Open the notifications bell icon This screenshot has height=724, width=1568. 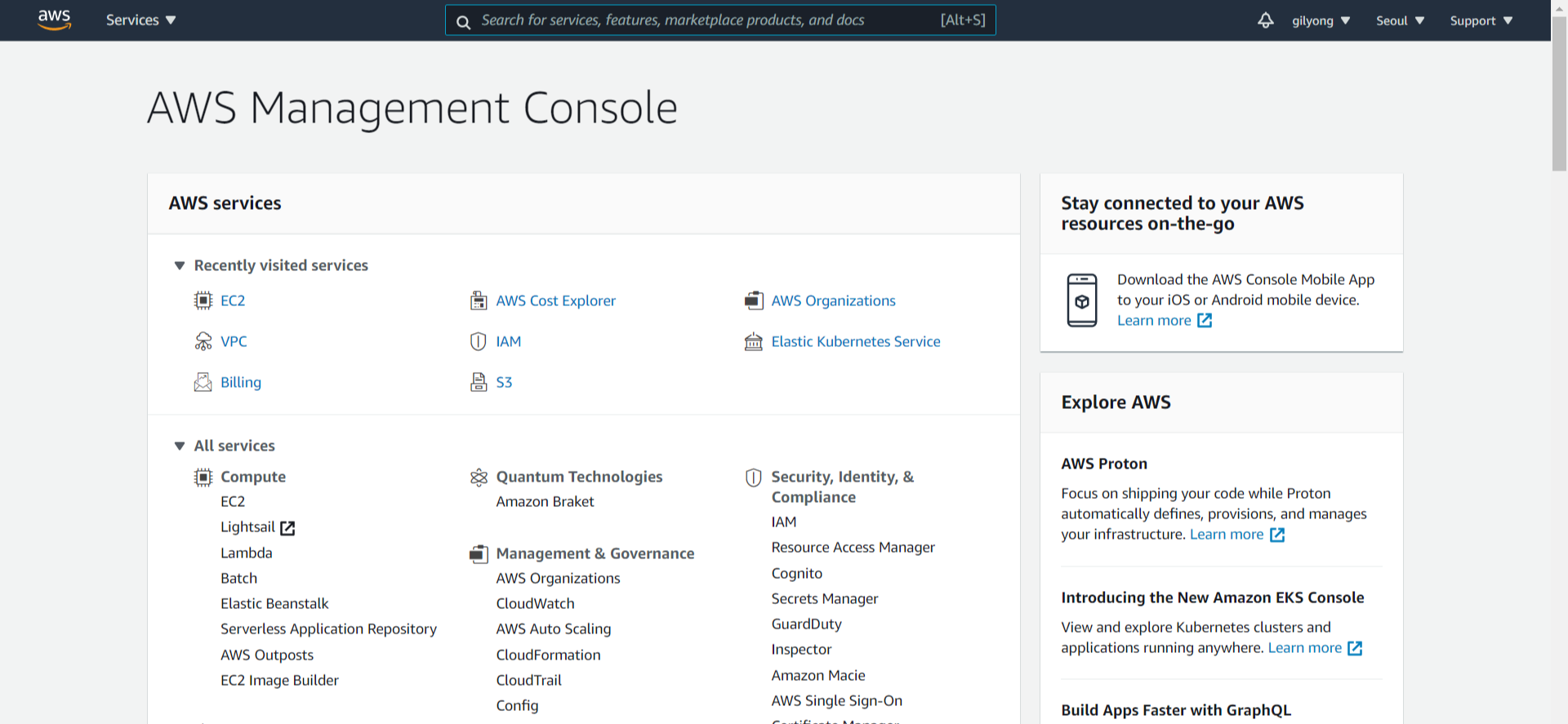point(1265,20)
